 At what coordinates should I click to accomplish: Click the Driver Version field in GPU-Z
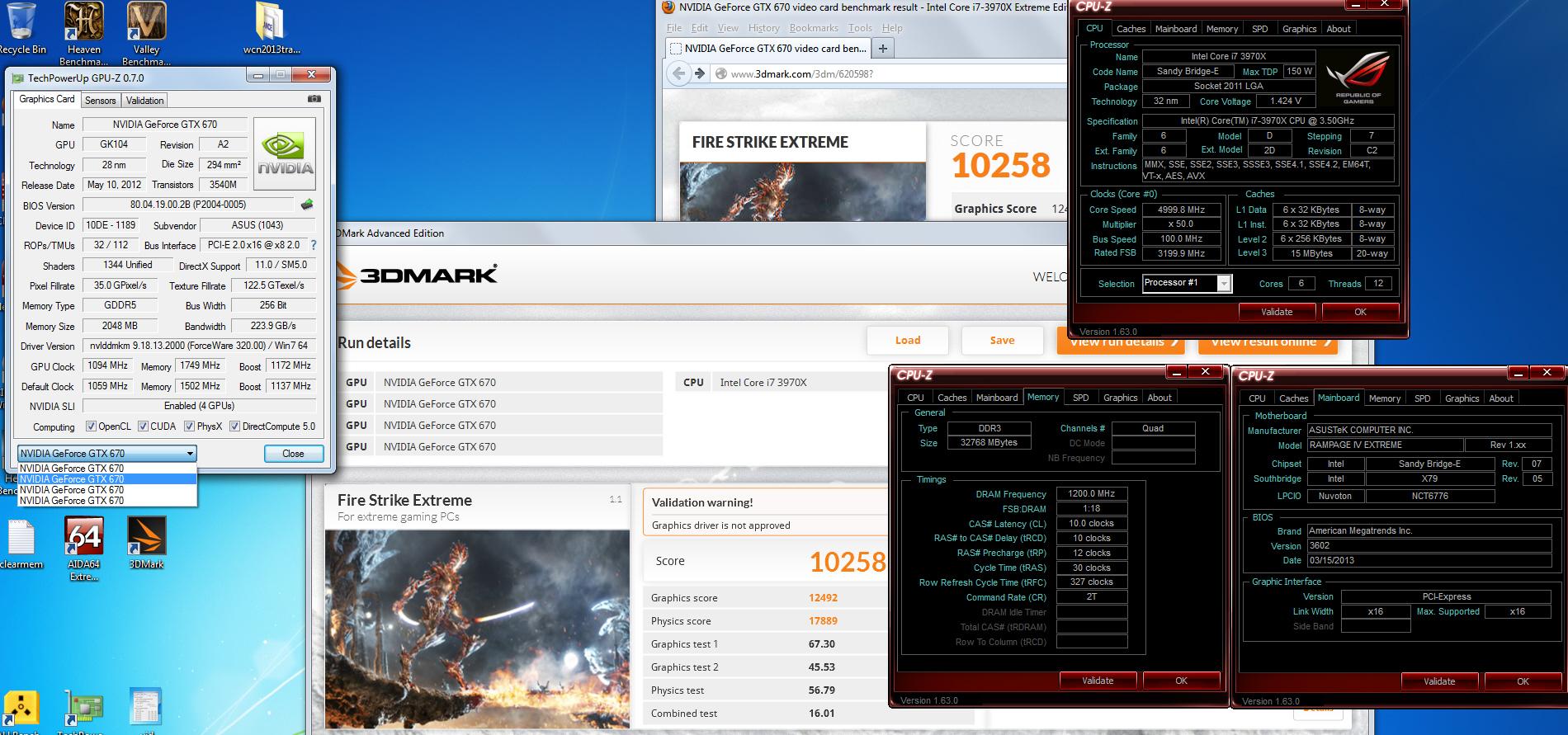(199, 346)
